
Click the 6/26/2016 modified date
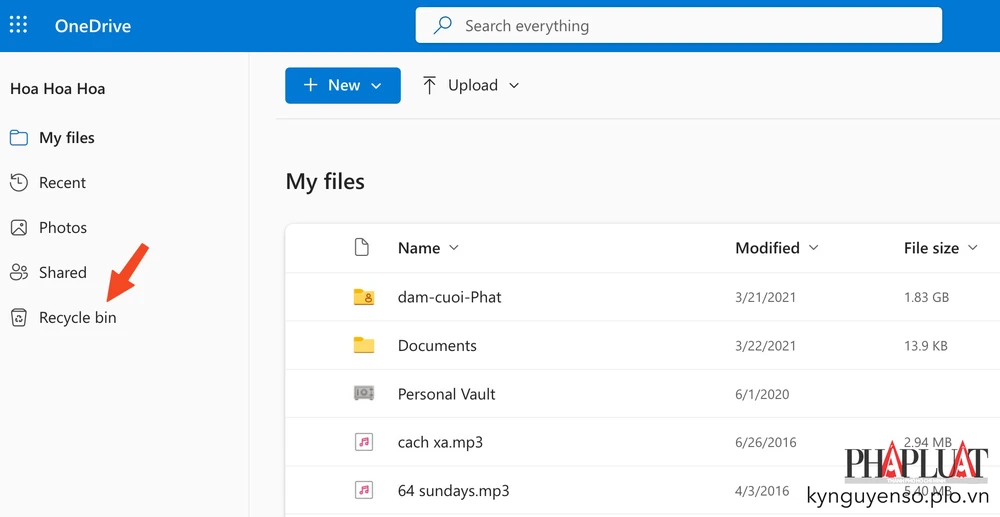click(765, 442)
